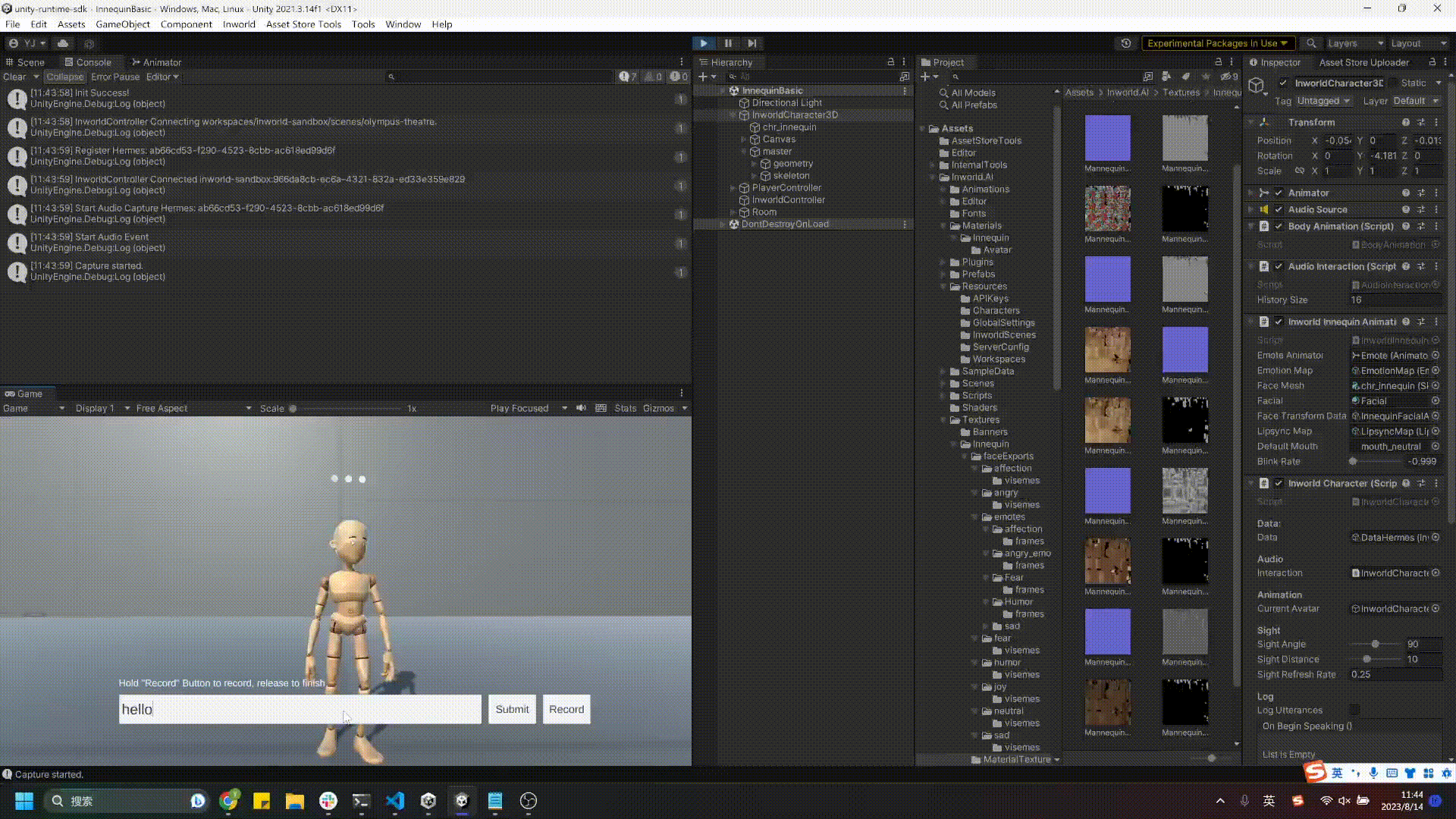Open the Console Editor dropdown

pos(162,77)
